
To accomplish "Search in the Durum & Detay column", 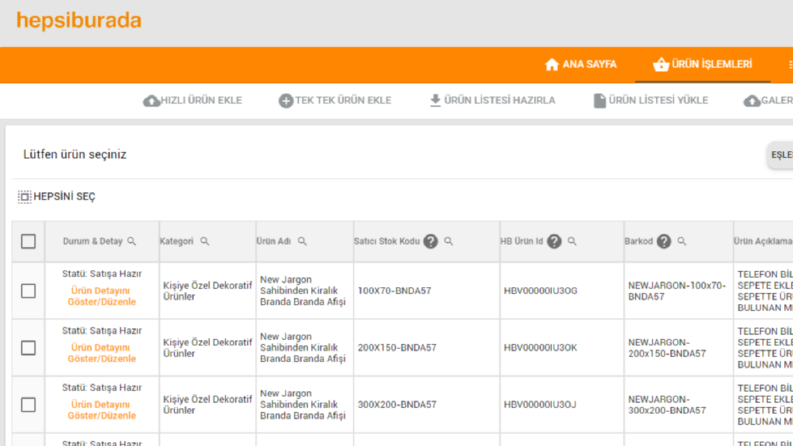I will tap(131, 241).
